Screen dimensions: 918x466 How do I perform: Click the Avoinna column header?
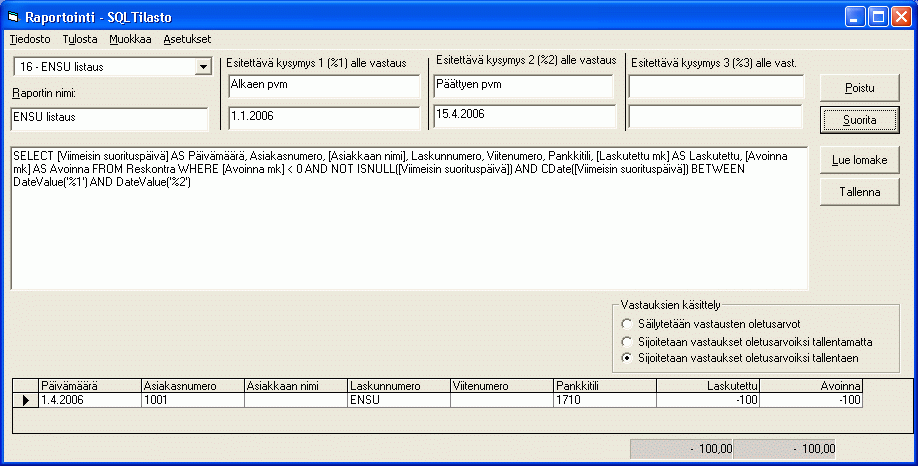coord(811,385)
